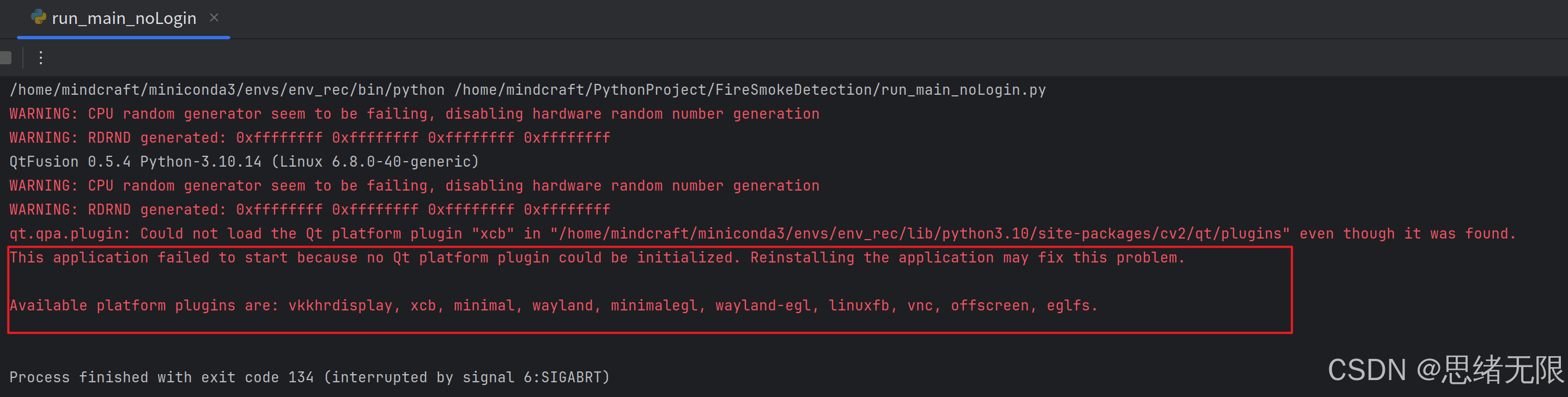Click 'wayland-egl' in the plugin list
Image resolution: width=1568 pixels, height=397 pixels.
pyautogui.click(x=763, y=305)
